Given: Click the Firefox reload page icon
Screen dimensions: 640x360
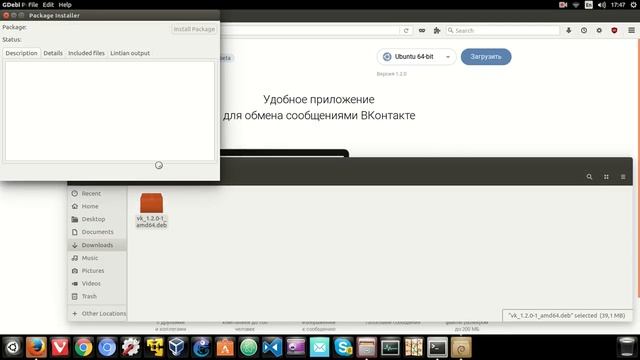Looking at the screenshot, I should click(406, 31).
